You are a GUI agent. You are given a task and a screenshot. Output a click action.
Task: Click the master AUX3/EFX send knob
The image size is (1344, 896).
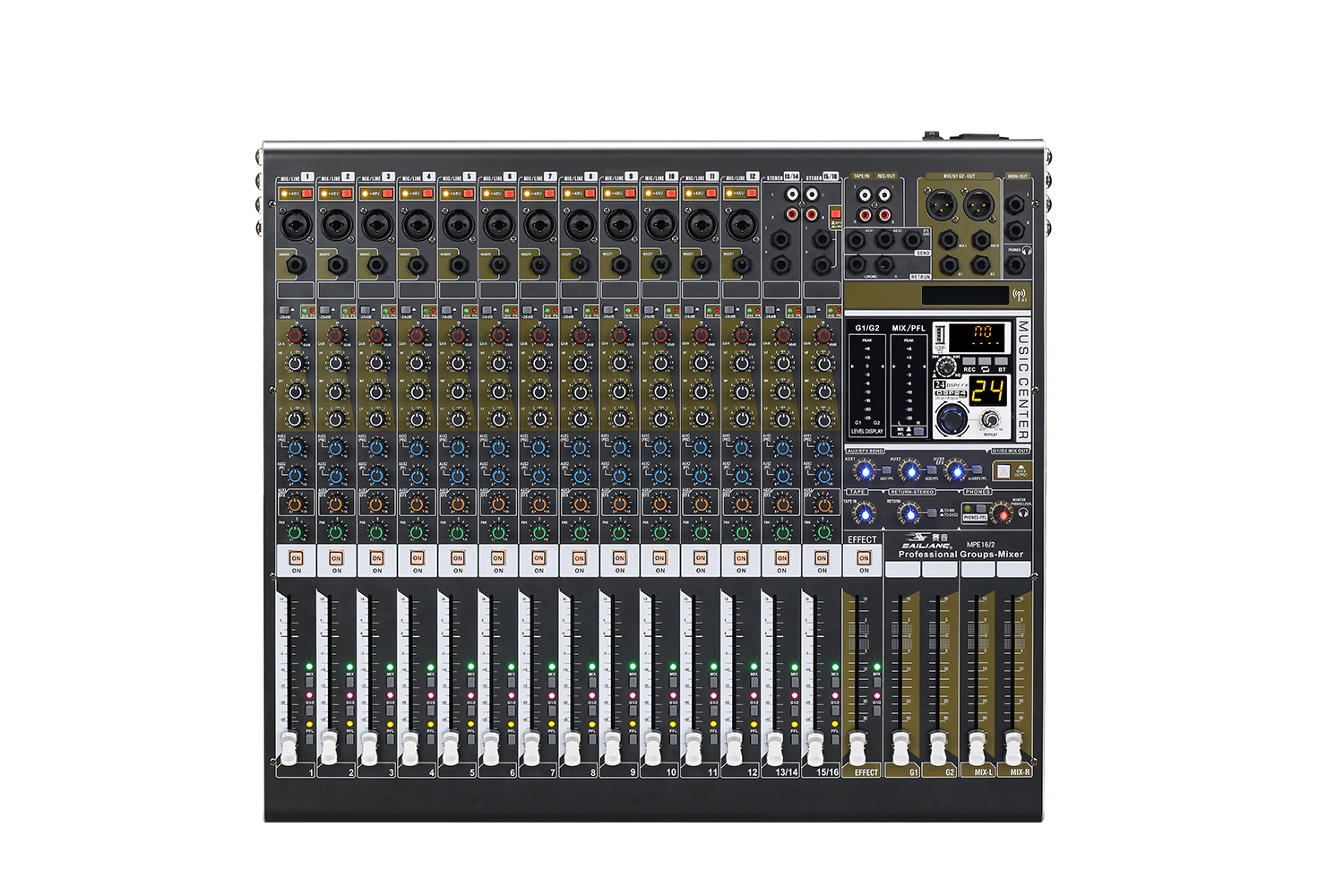[x=958, y=471]
